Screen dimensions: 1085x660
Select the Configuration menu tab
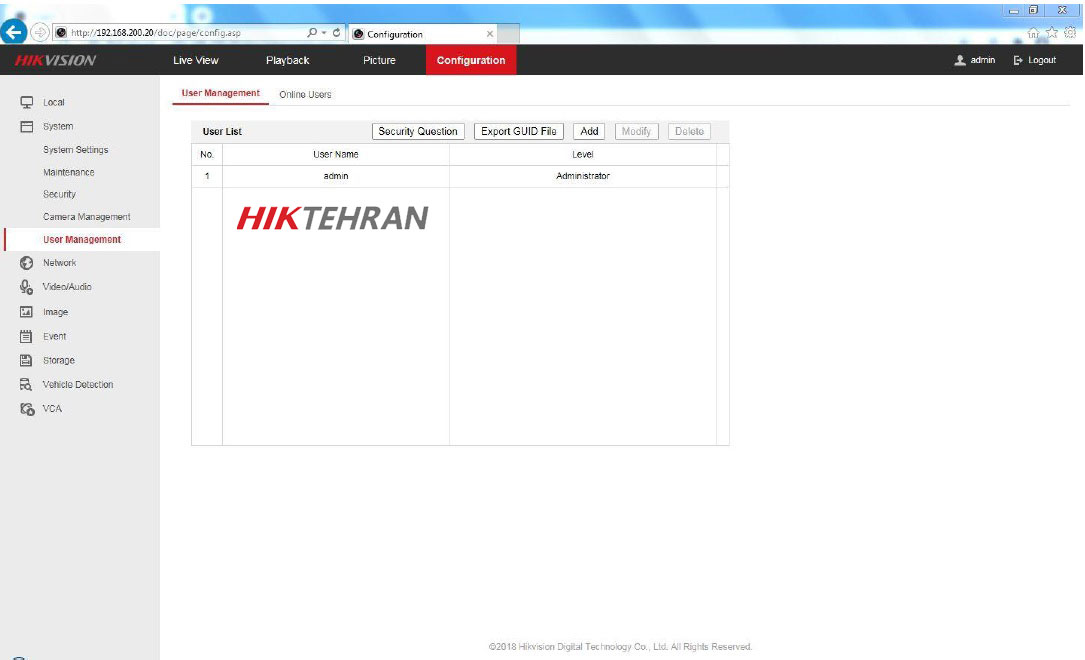[x=471, y=60]
